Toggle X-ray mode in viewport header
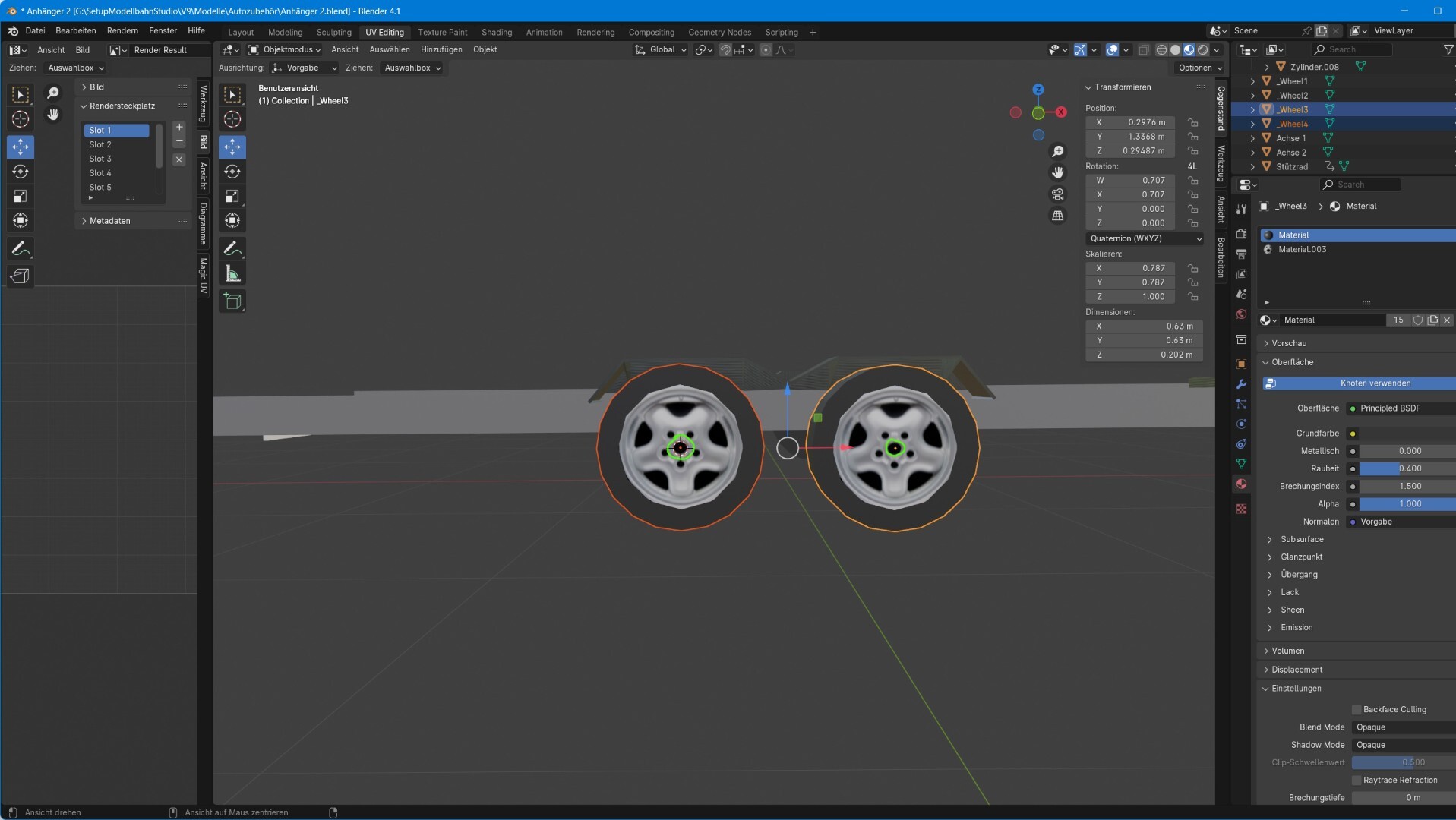Image resolution: width=1456 pixels, height=820 pixels. [x=1143, y=49]
